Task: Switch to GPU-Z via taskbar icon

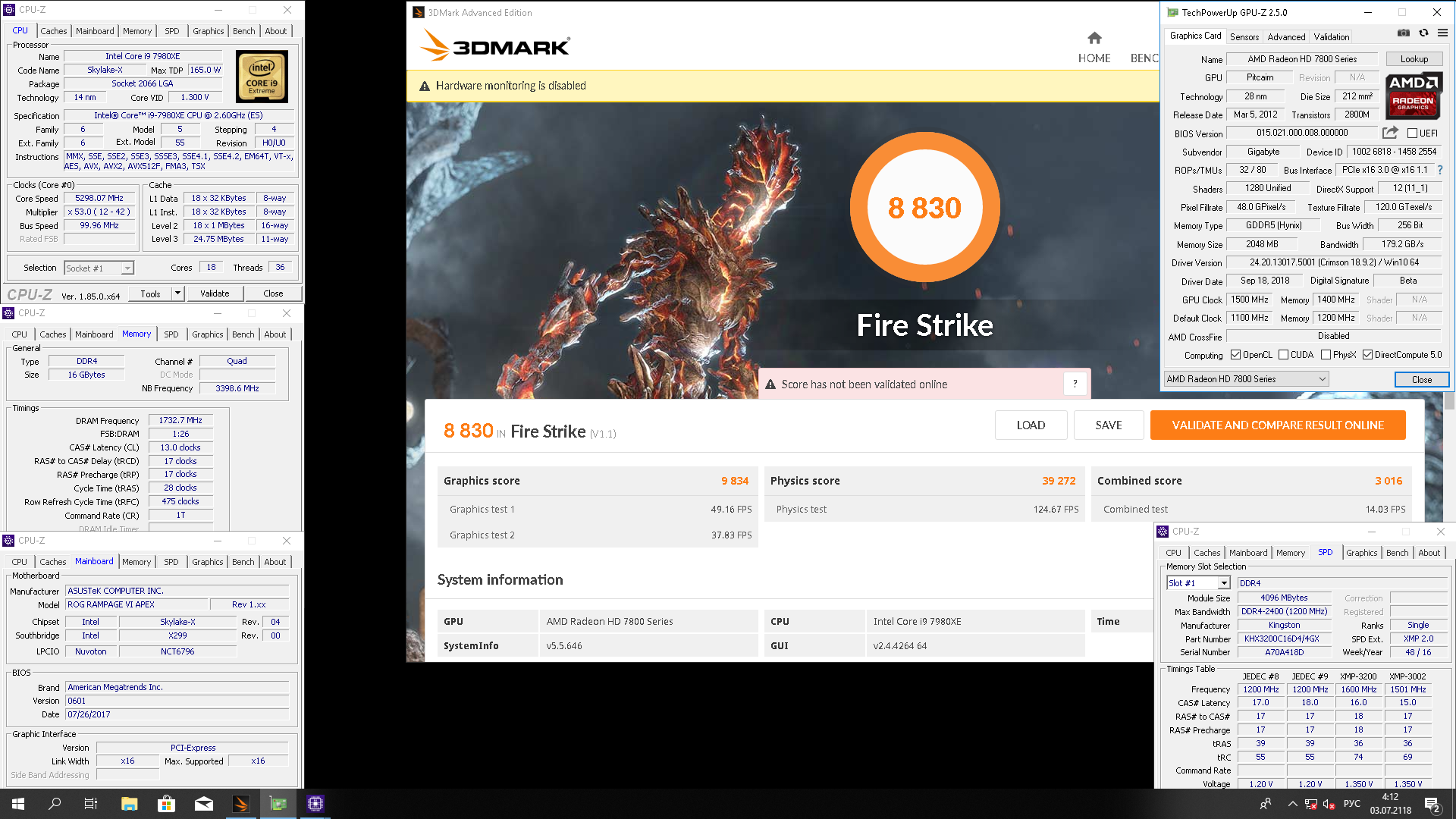Action: click(x=278, y=804)
